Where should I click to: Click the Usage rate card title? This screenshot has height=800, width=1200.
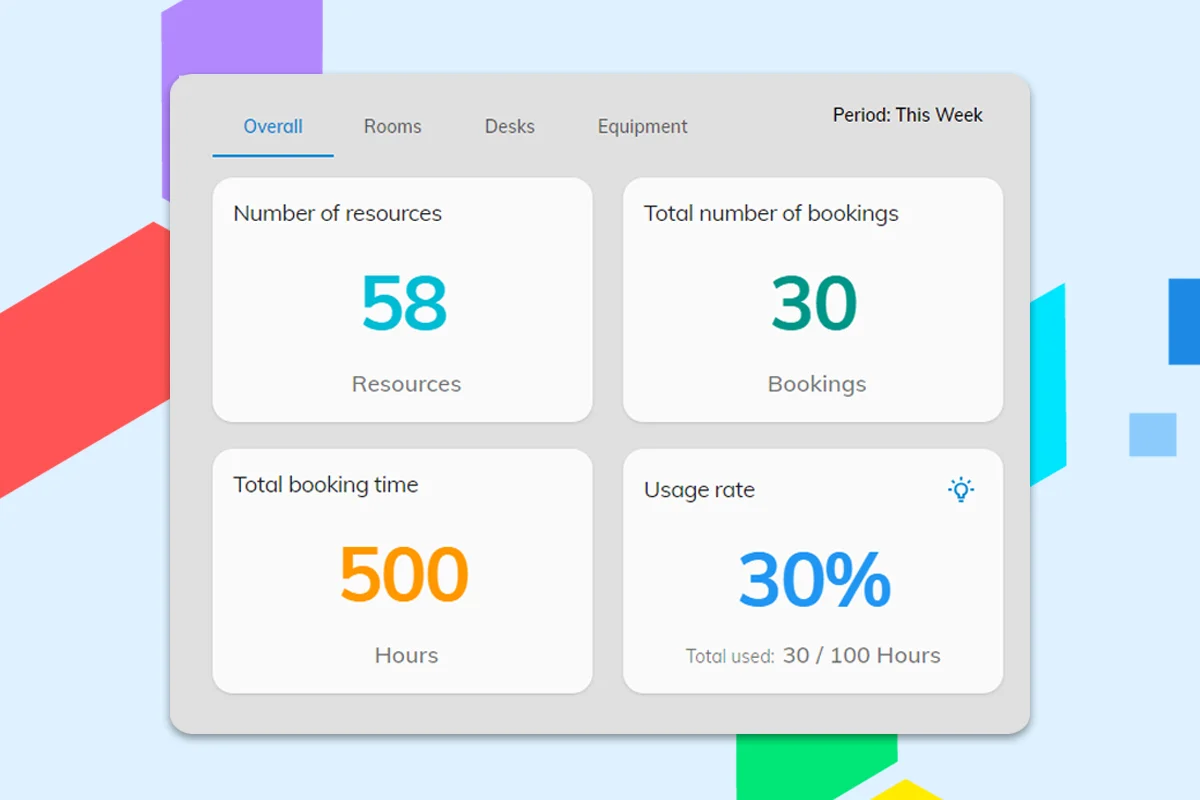click(x=699, y=490)
